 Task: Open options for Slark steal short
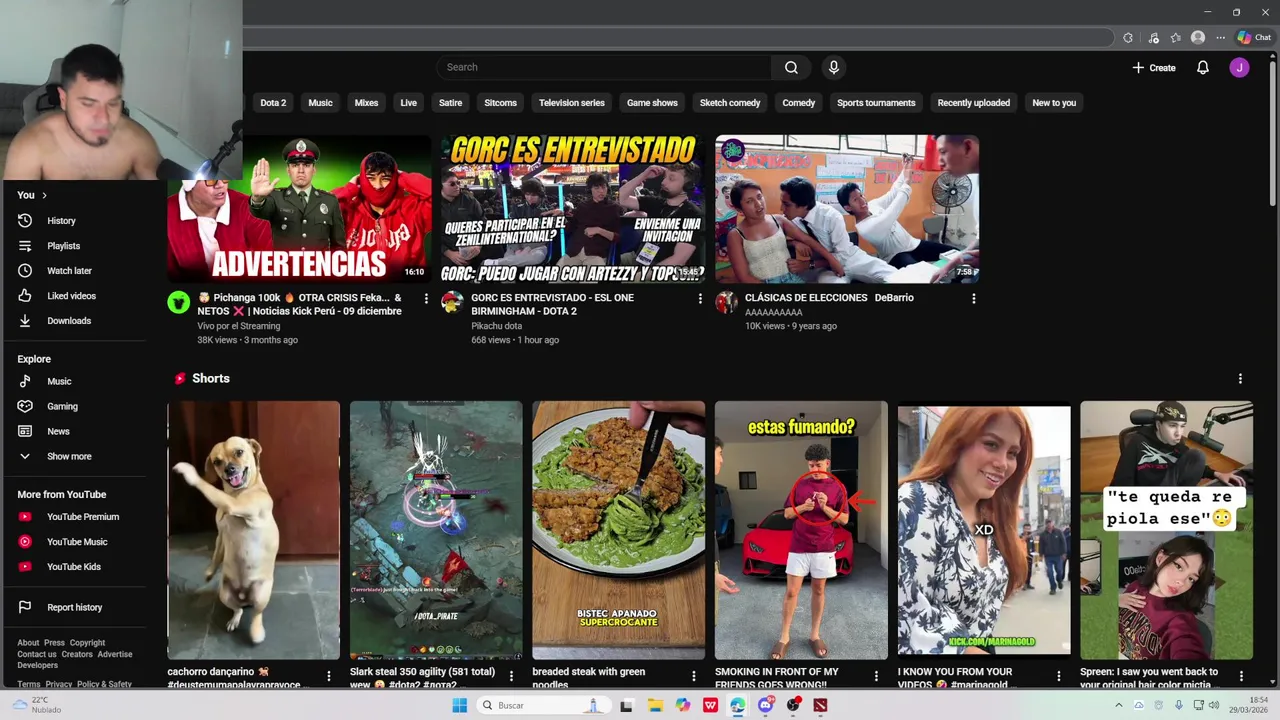click(511, 677)
